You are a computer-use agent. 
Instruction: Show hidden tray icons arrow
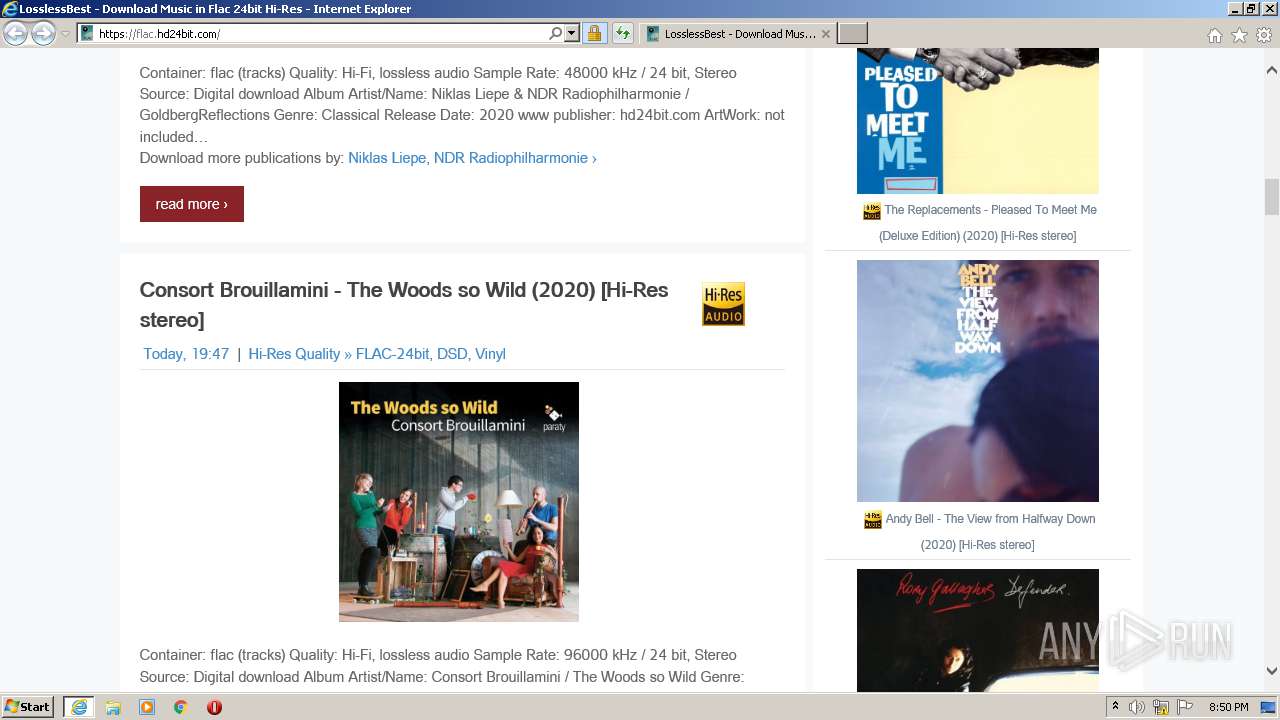tap(1115, 707)
